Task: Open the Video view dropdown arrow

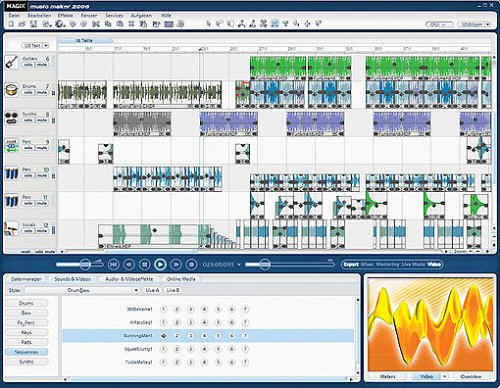Action: 444,376
